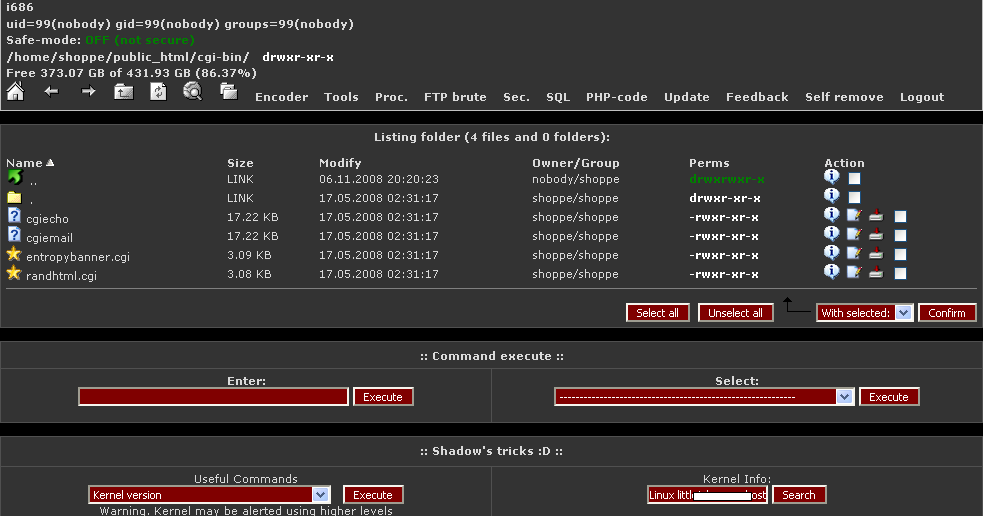Open the 'With selected:' dropdown
983x516 pixels.
(x=865, y=313)
